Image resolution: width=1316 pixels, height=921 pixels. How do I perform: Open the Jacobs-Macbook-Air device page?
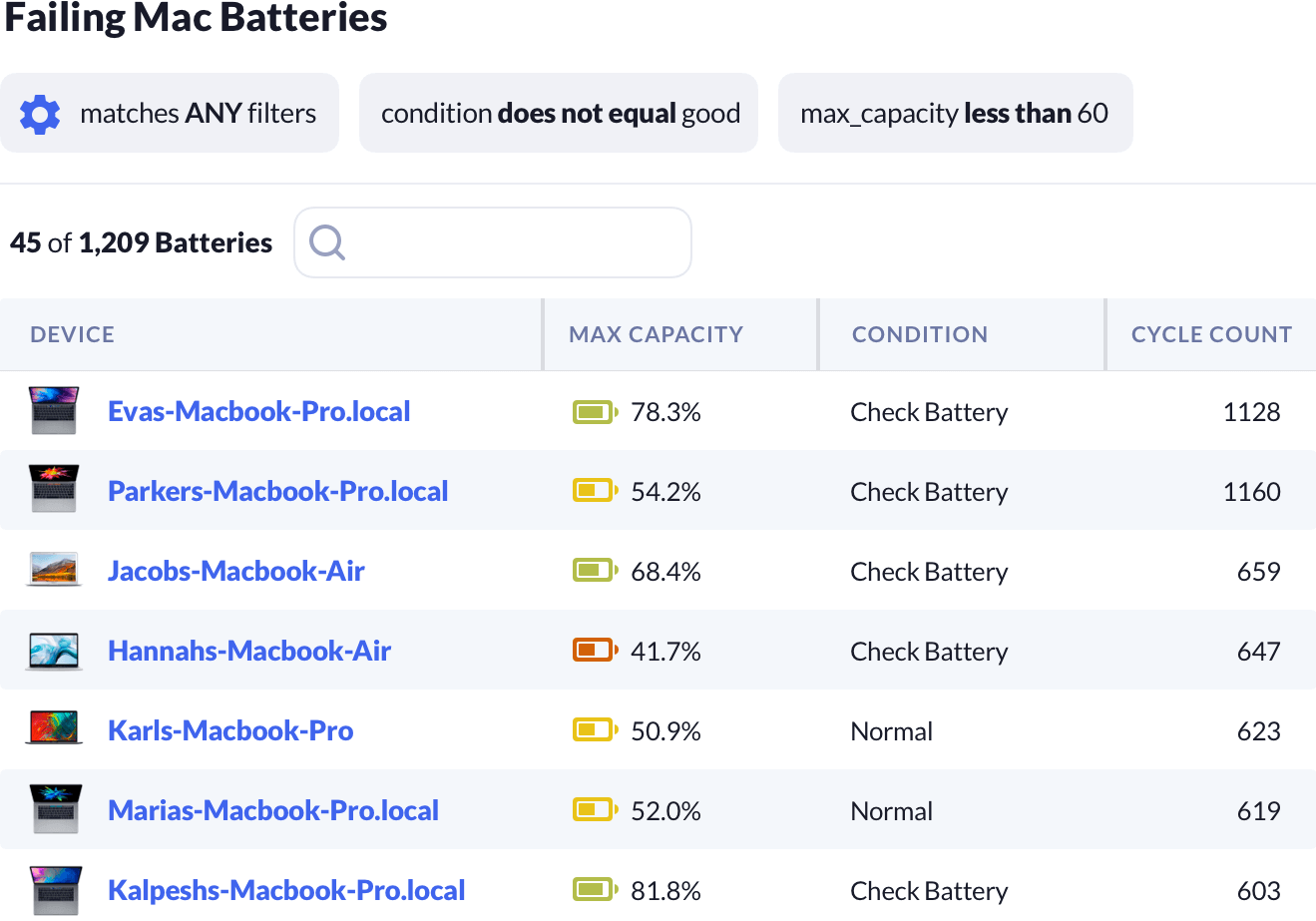(235, 571)
